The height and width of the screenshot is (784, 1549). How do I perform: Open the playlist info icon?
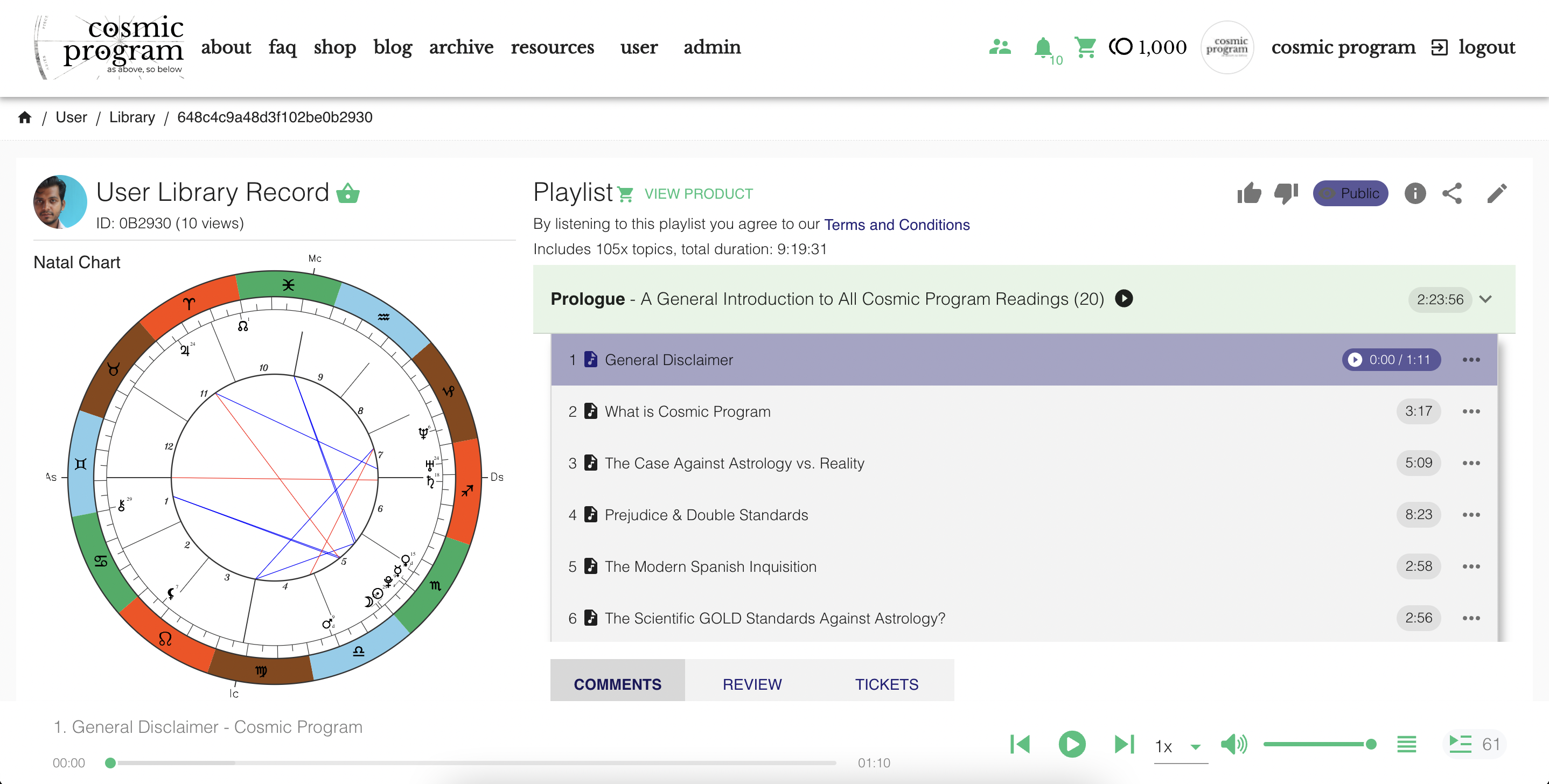tap(1414, 194)
